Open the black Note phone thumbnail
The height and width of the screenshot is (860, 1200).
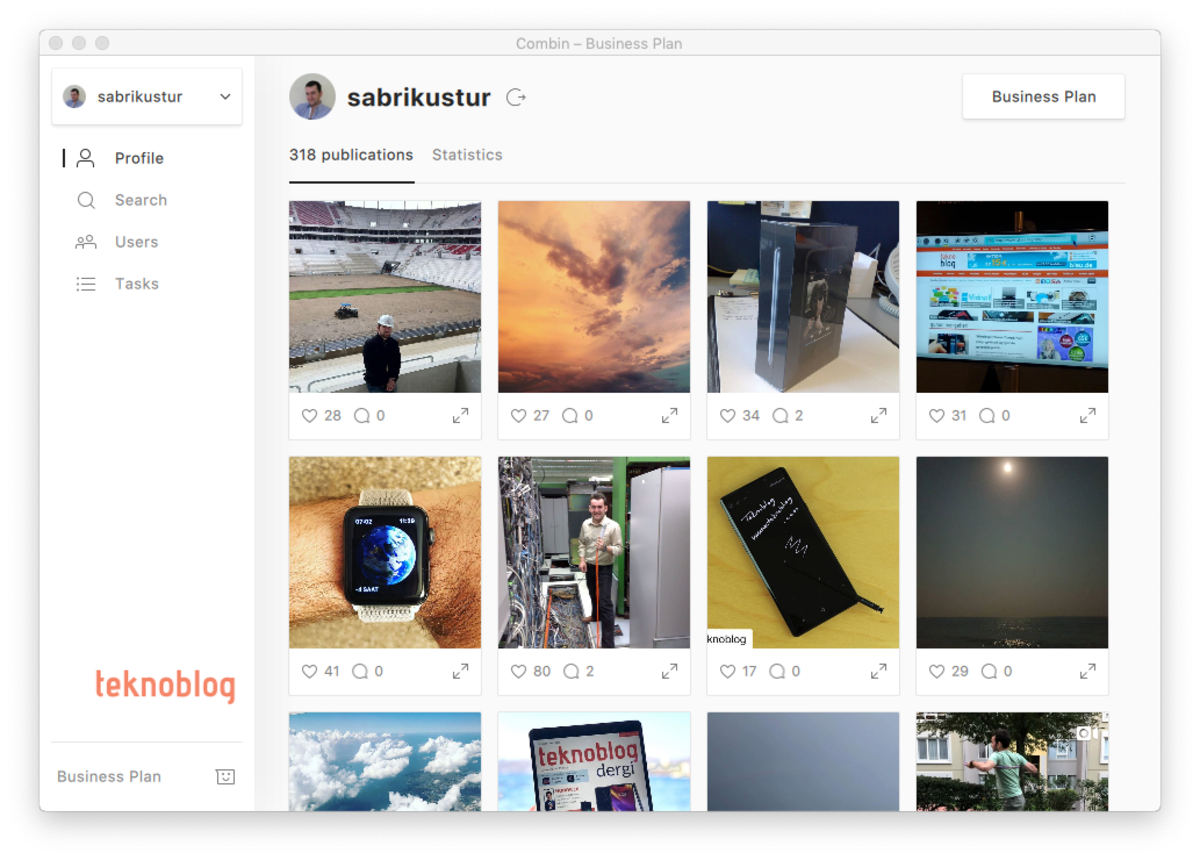click(803, 553)
